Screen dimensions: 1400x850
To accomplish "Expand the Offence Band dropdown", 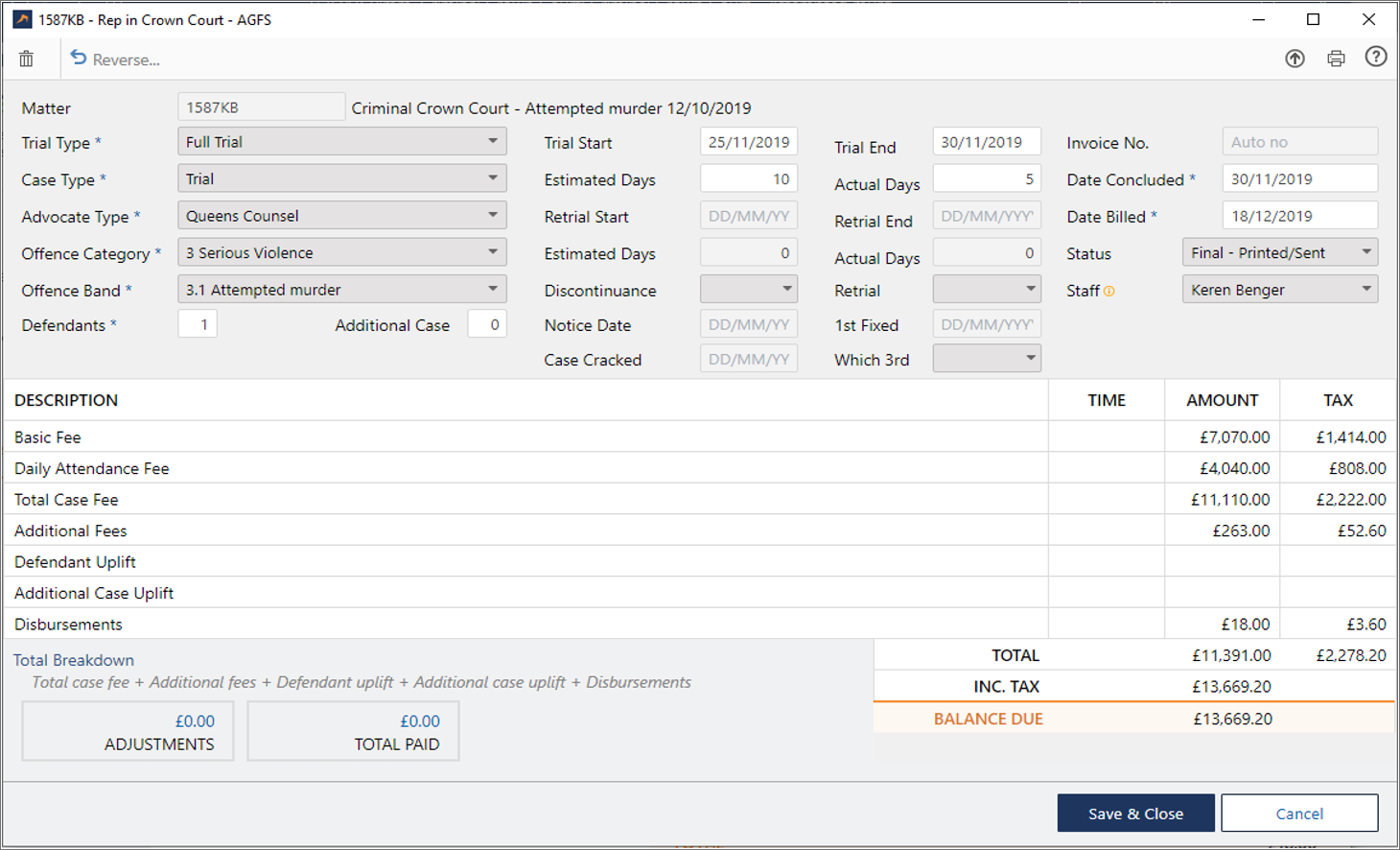I will pyautogui.click(x=492, y=290).
